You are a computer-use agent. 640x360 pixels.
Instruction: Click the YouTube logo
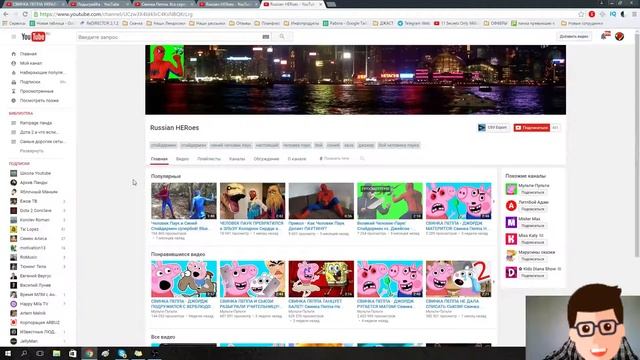(33, 37)
